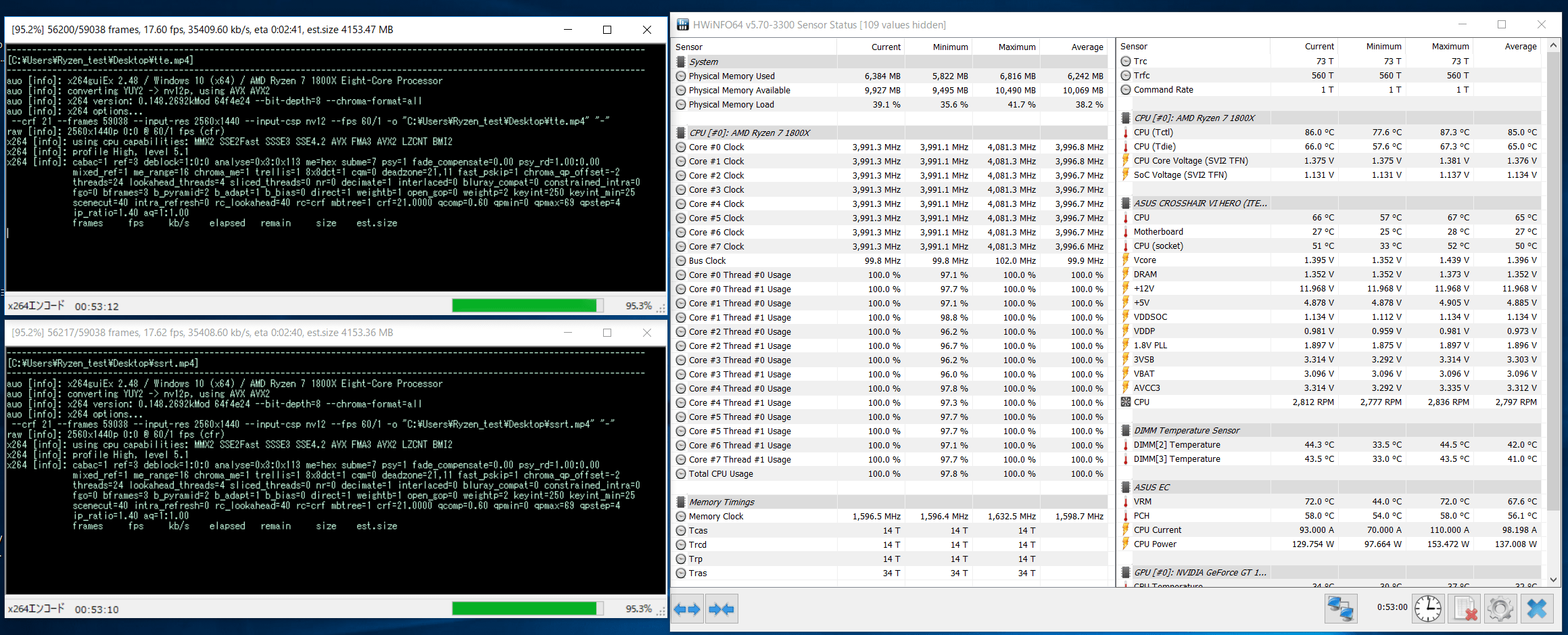Select the SoC Voltage (SVI2 TFN) row
The image size is (1568, 635).
[1330, 174]
